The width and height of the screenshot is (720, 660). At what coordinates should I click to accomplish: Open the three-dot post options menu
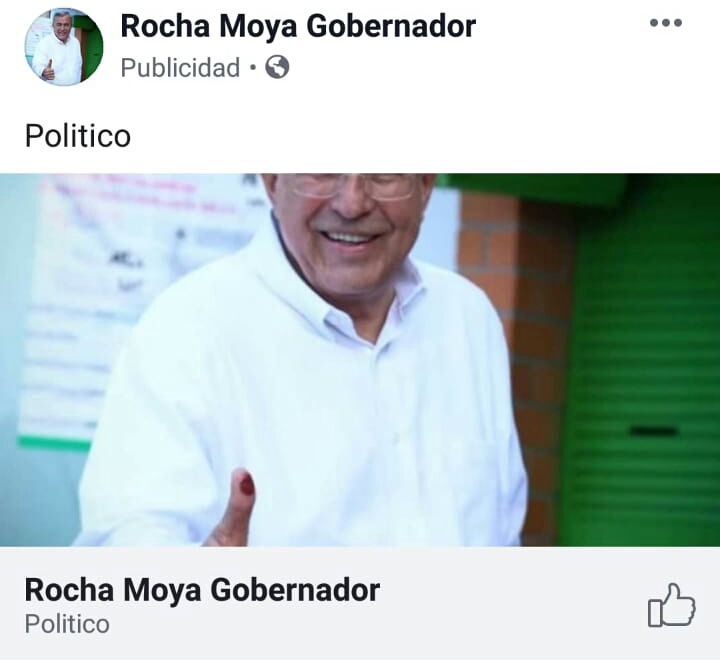pyautogui.click(x=665, y=23)
